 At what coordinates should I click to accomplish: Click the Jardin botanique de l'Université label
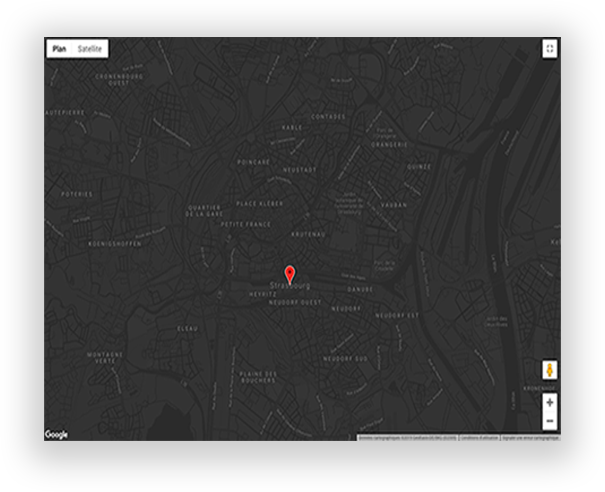tap(349, 203)
